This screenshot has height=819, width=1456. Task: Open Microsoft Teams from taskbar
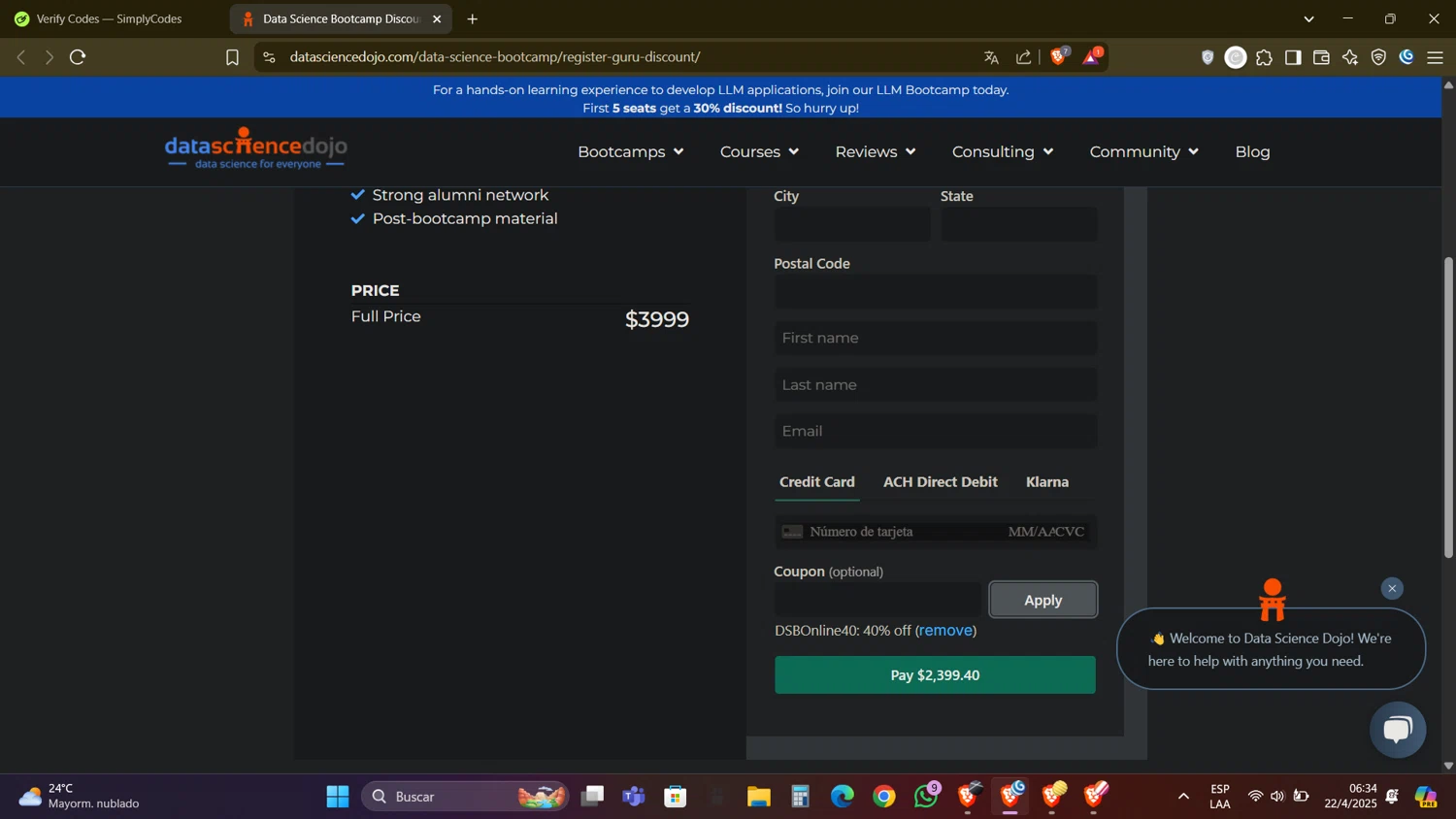click(x=634, y=797)
